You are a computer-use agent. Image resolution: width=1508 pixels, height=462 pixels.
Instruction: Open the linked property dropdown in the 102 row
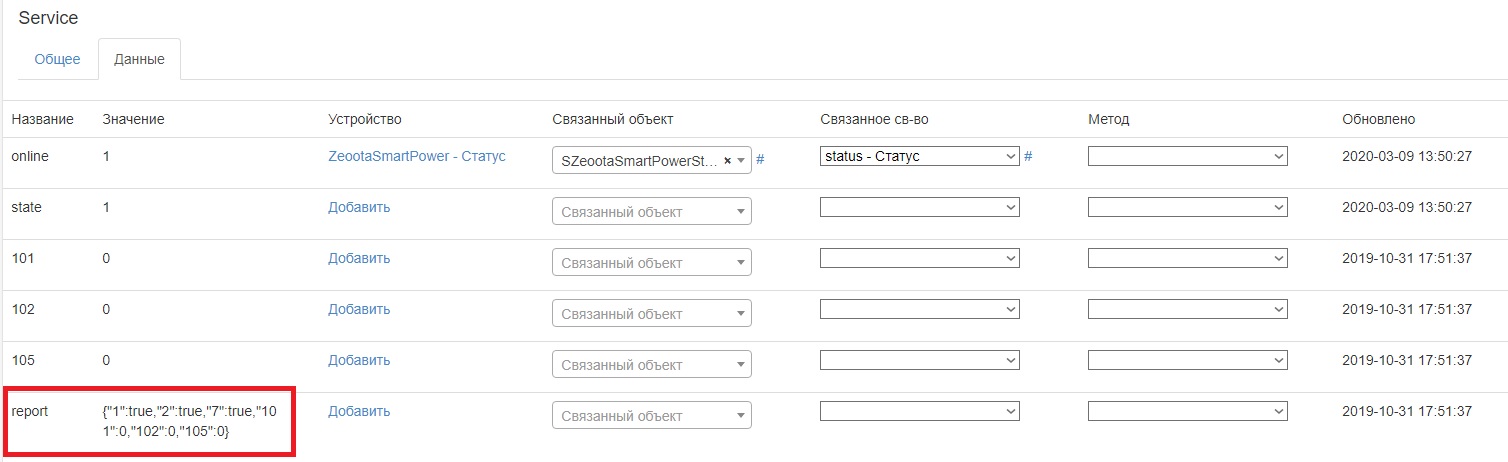tap(919, 309)
